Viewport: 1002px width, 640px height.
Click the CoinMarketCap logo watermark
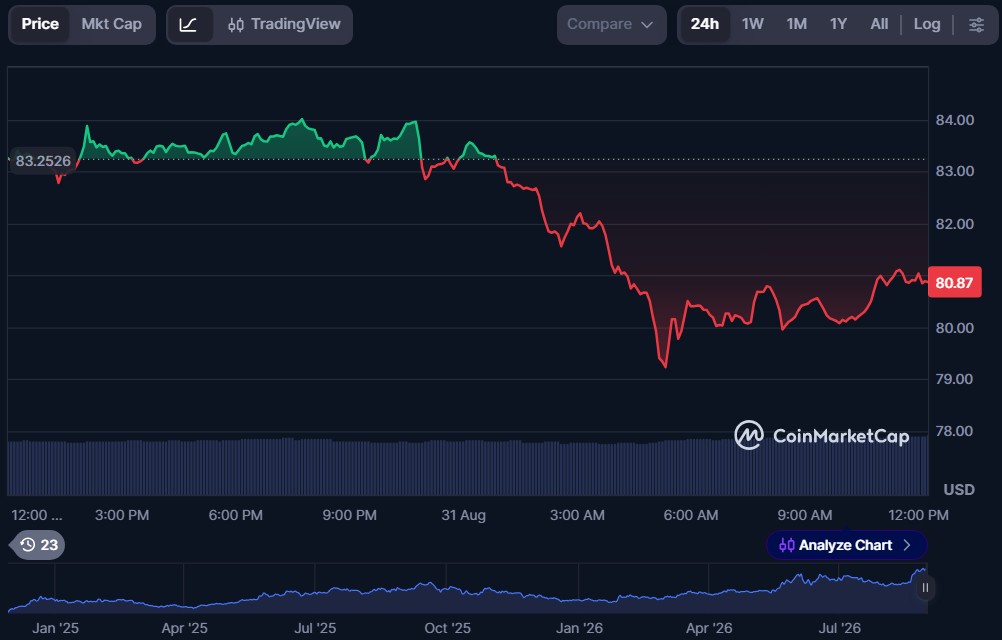click(x=822, y=436)
